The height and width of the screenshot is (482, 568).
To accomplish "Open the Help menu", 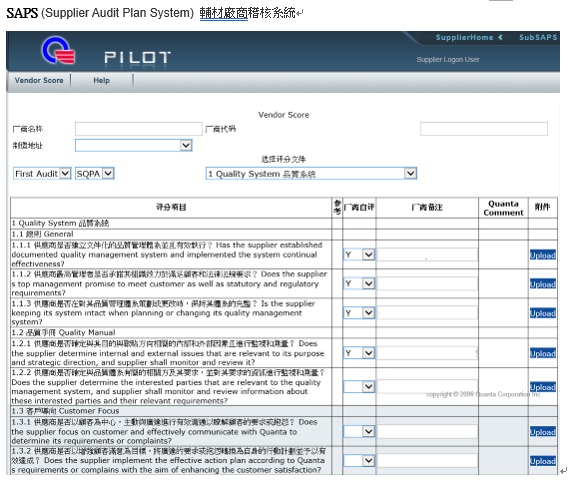I will tap(101, 80).
